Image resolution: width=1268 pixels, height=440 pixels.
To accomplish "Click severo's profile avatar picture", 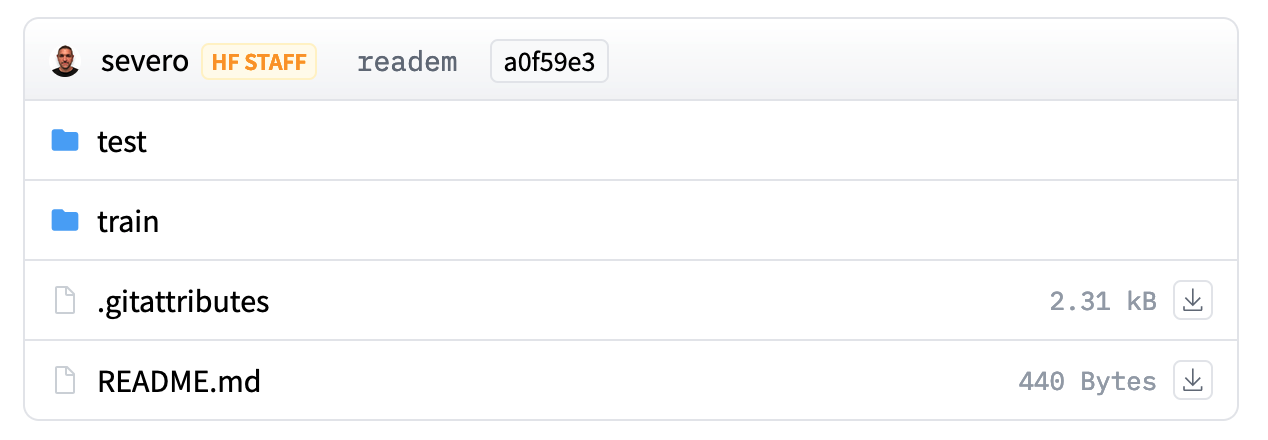I will (65, 62).
